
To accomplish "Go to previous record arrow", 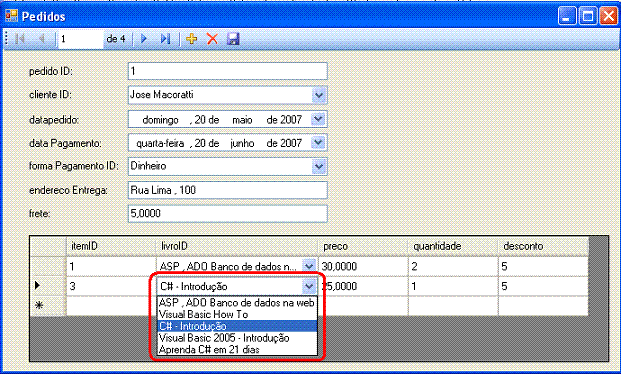I will [41, 39].
